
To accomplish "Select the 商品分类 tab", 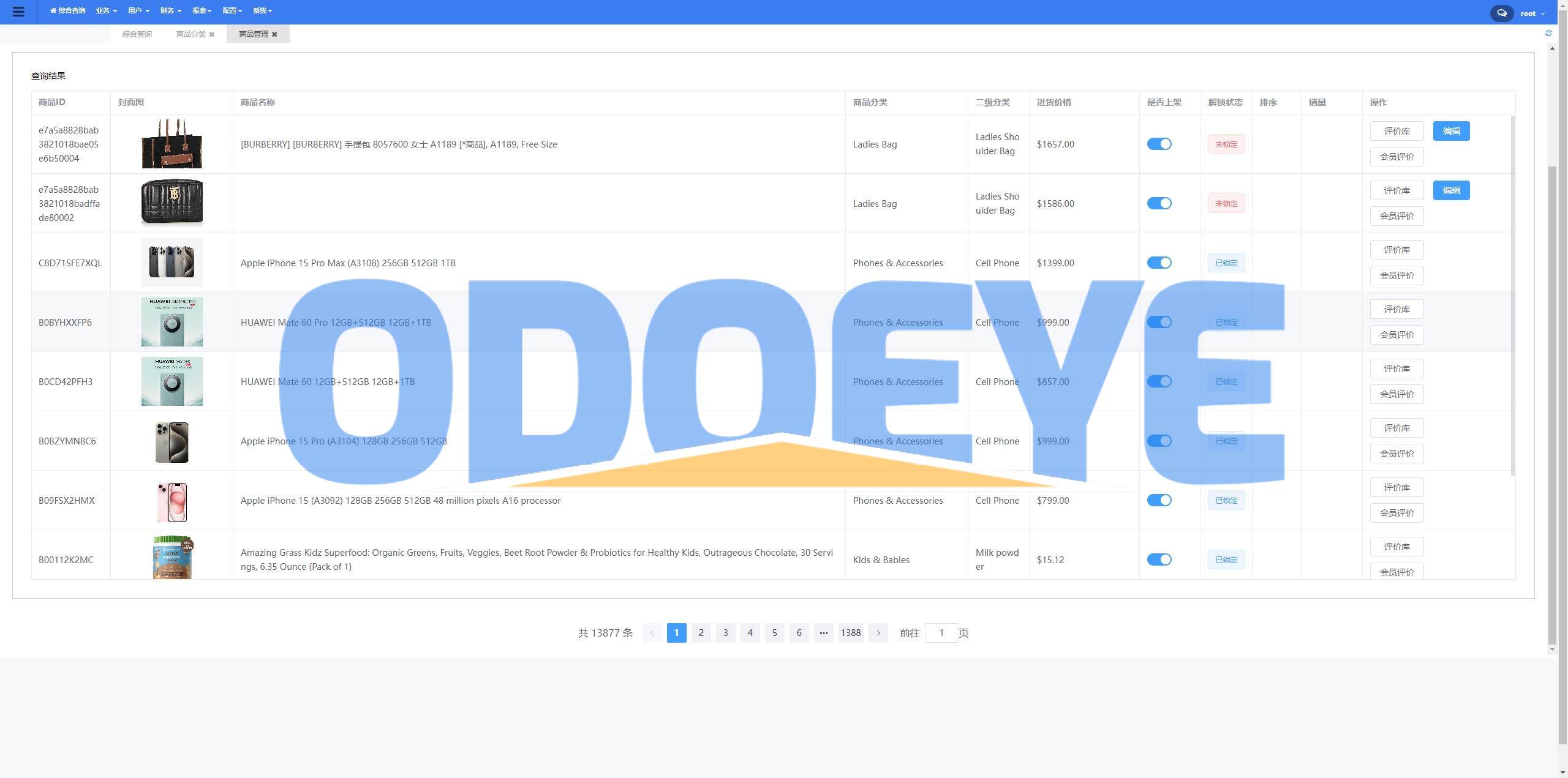I will coord(190,34).
